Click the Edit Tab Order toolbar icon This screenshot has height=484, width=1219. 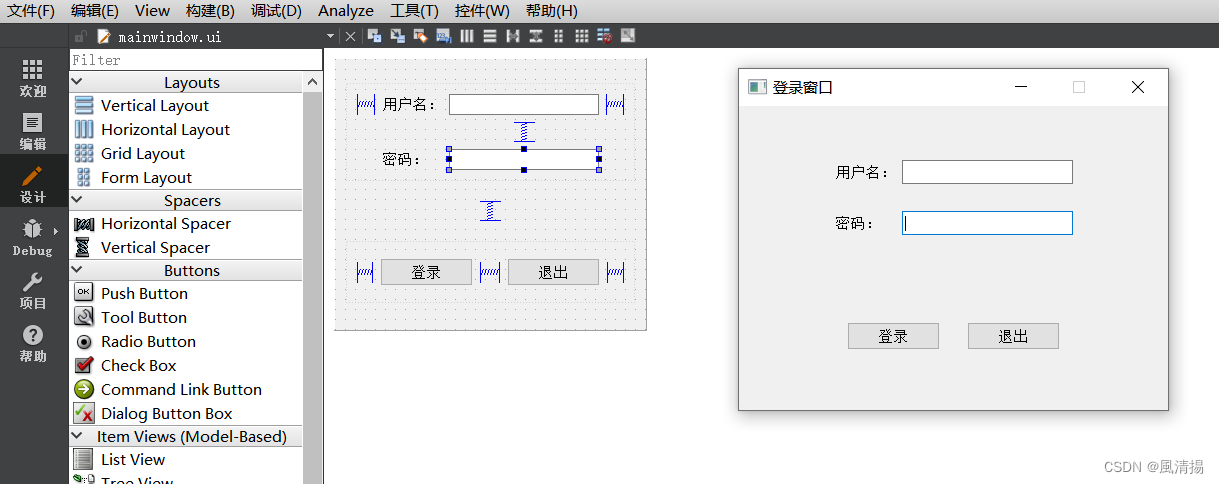point(444,36)
